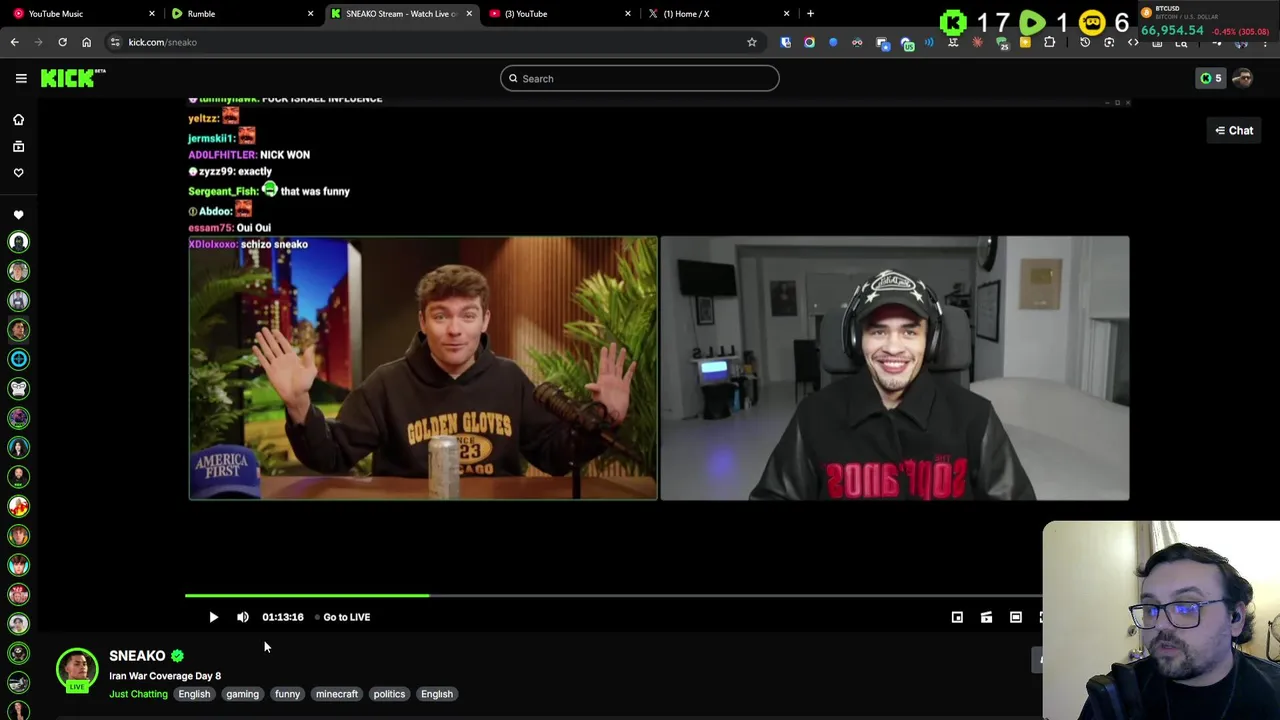Select the minecraft tag
Viewport: 1280px width, 720px height.
click(x=337, y=694)
